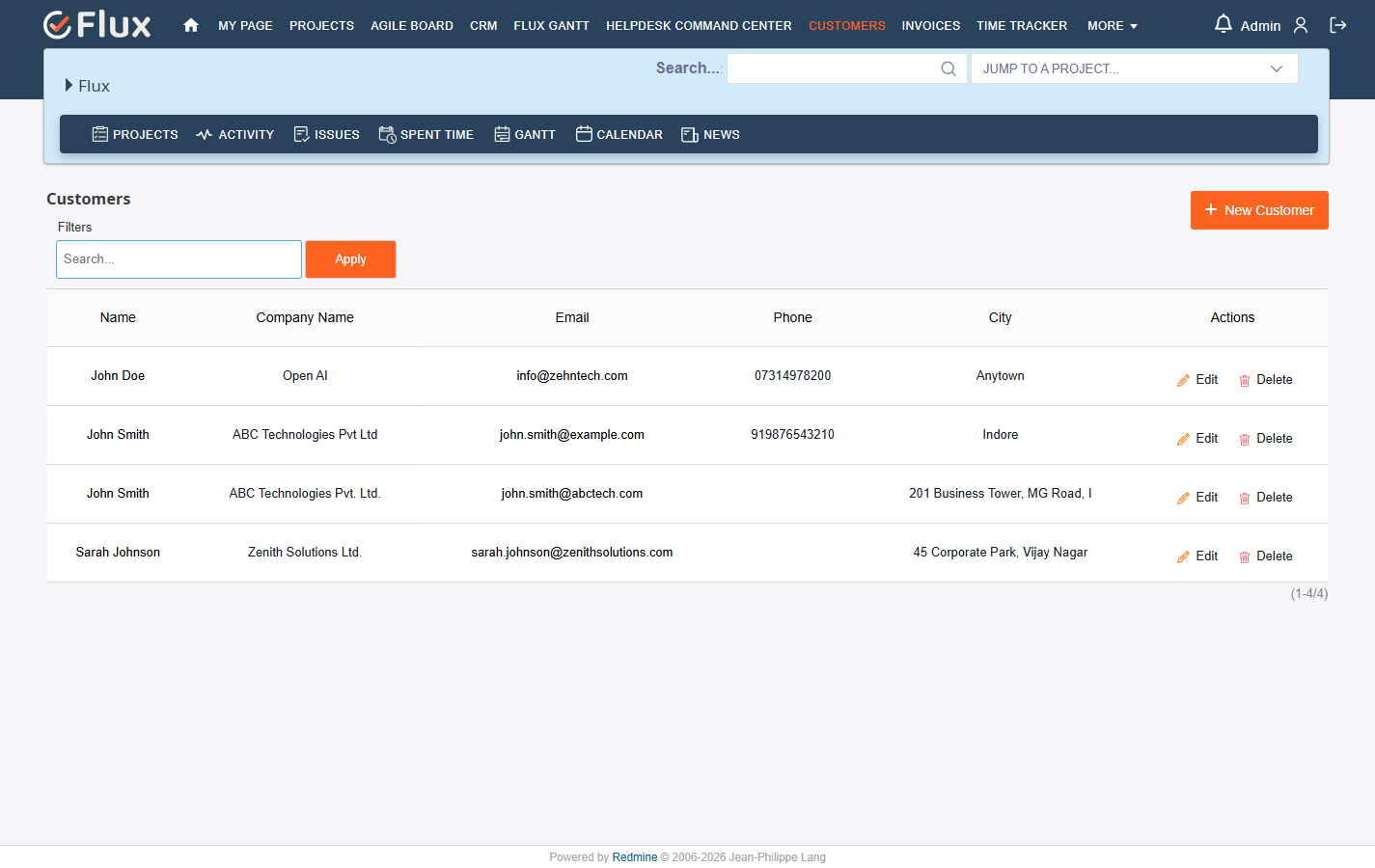Screen dimensions: 1375x868
Task: Focus the customers filter search field
Action: 179,259
